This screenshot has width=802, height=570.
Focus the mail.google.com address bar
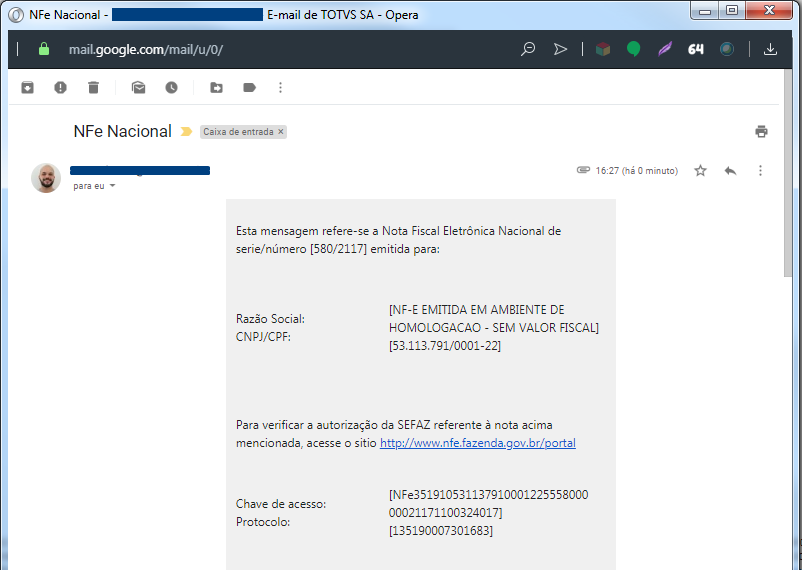coord(146,50)
